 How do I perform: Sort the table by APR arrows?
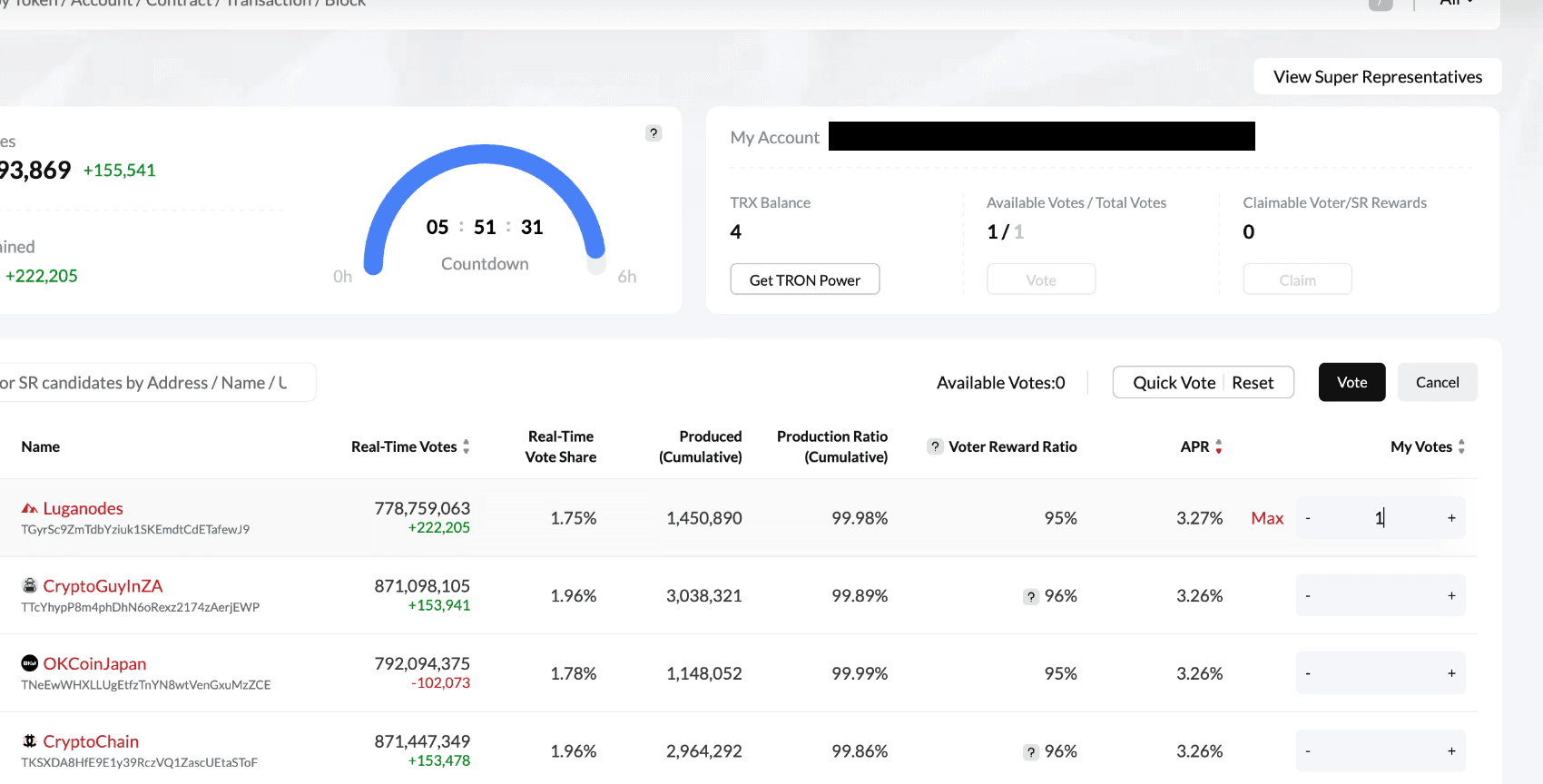pos(1219,446)
